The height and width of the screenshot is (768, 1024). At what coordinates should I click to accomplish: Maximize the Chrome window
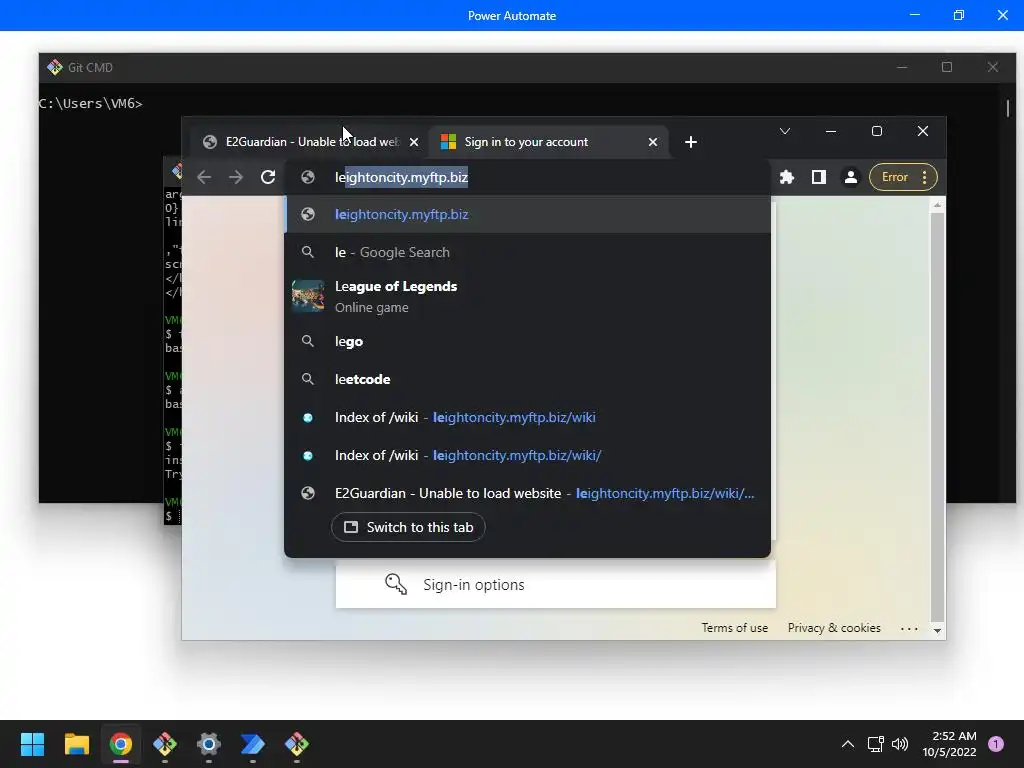[877, 131]
